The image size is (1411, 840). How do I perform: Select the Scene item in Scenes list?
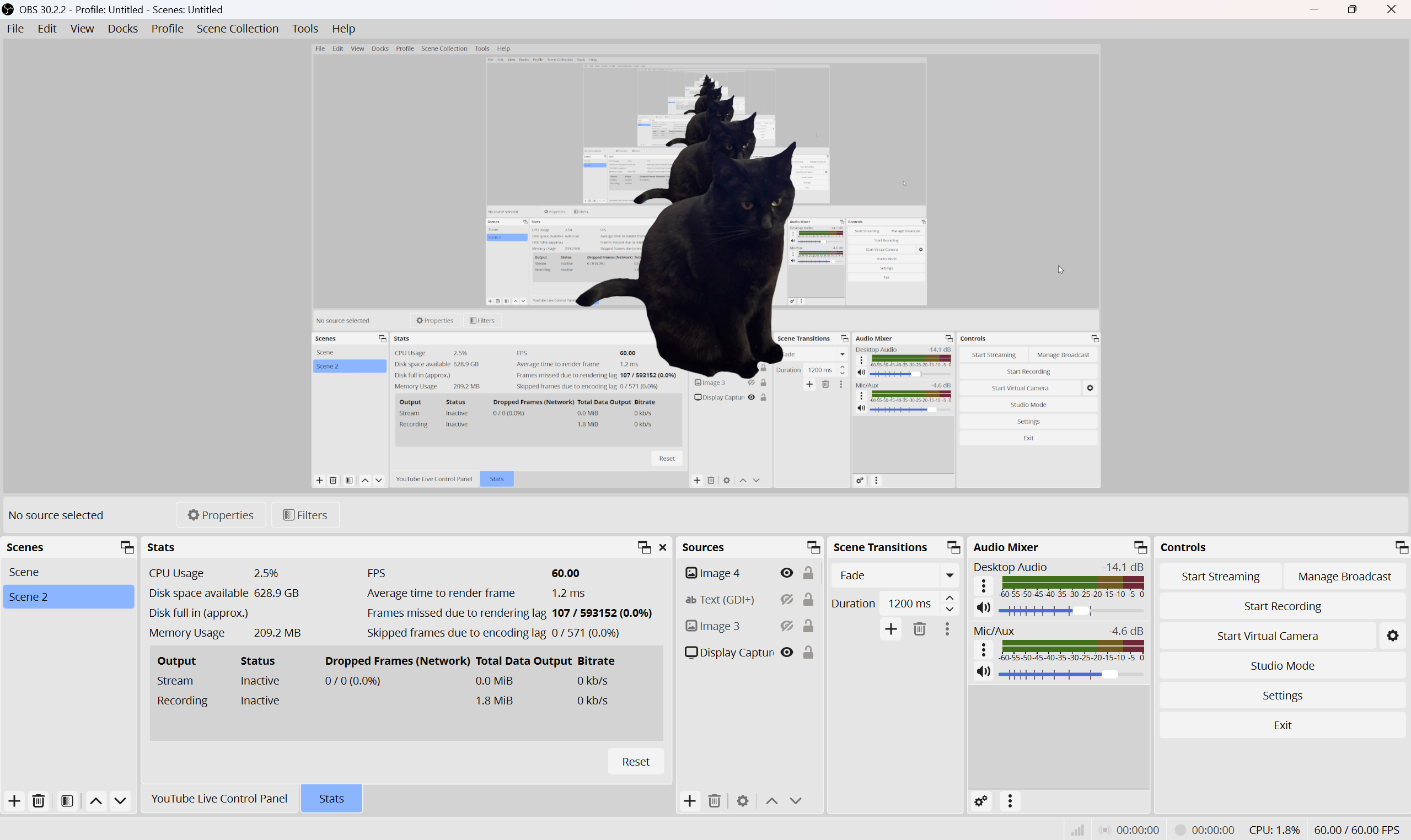[x=68, y=572]
